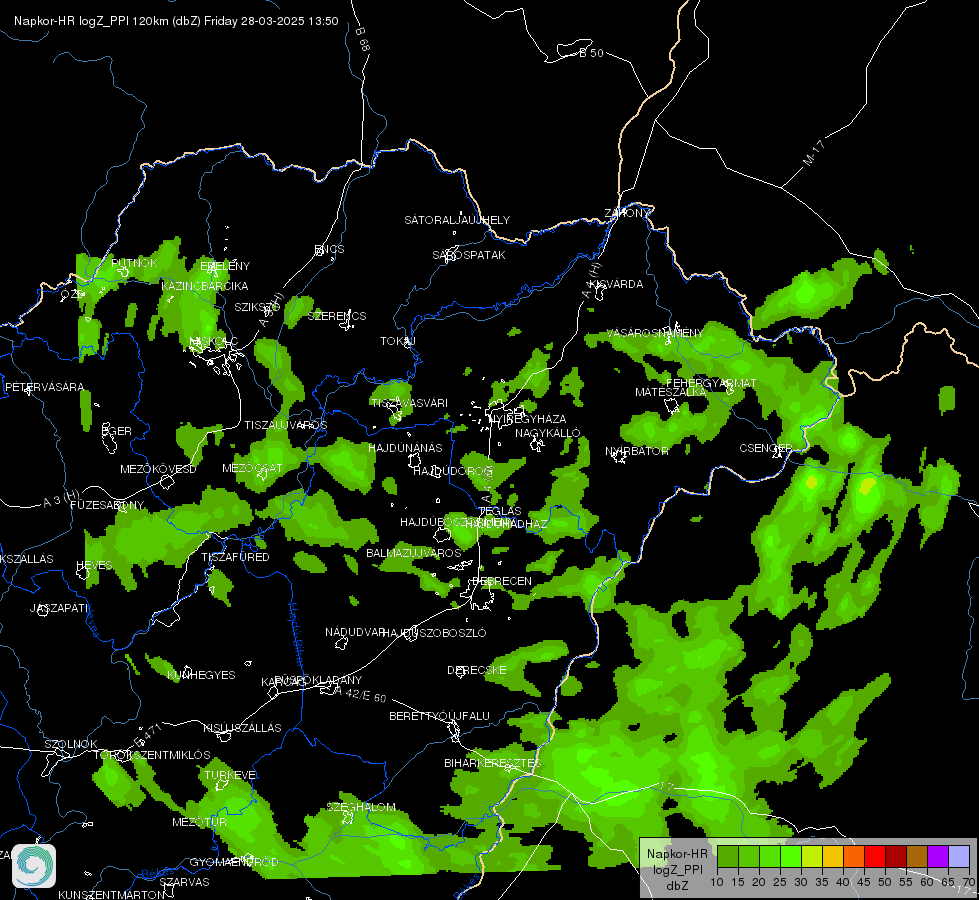This screenshot has height=900, width=979.
Task: Click the B 50 road label
Action: [x=591, y=53]
